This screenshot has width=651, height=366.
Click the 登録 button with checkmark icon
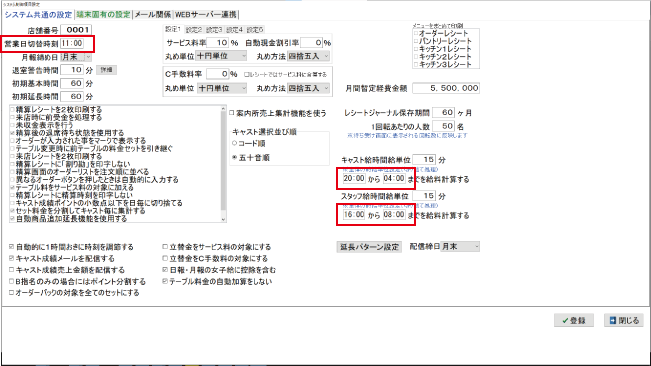[x=573, y=320]
